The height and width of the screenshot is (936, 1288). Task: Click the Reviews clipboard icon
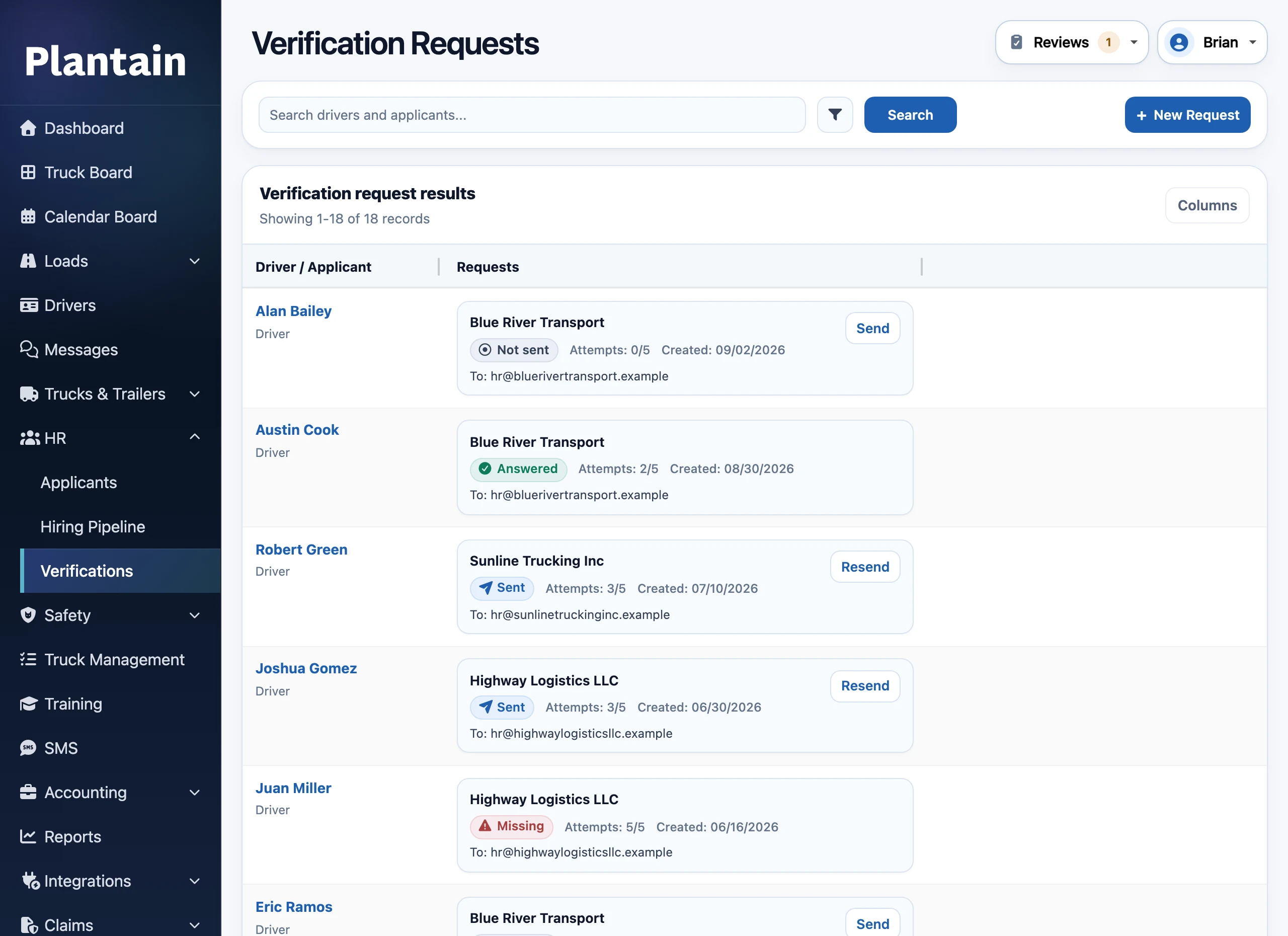tap(1016, 42)
